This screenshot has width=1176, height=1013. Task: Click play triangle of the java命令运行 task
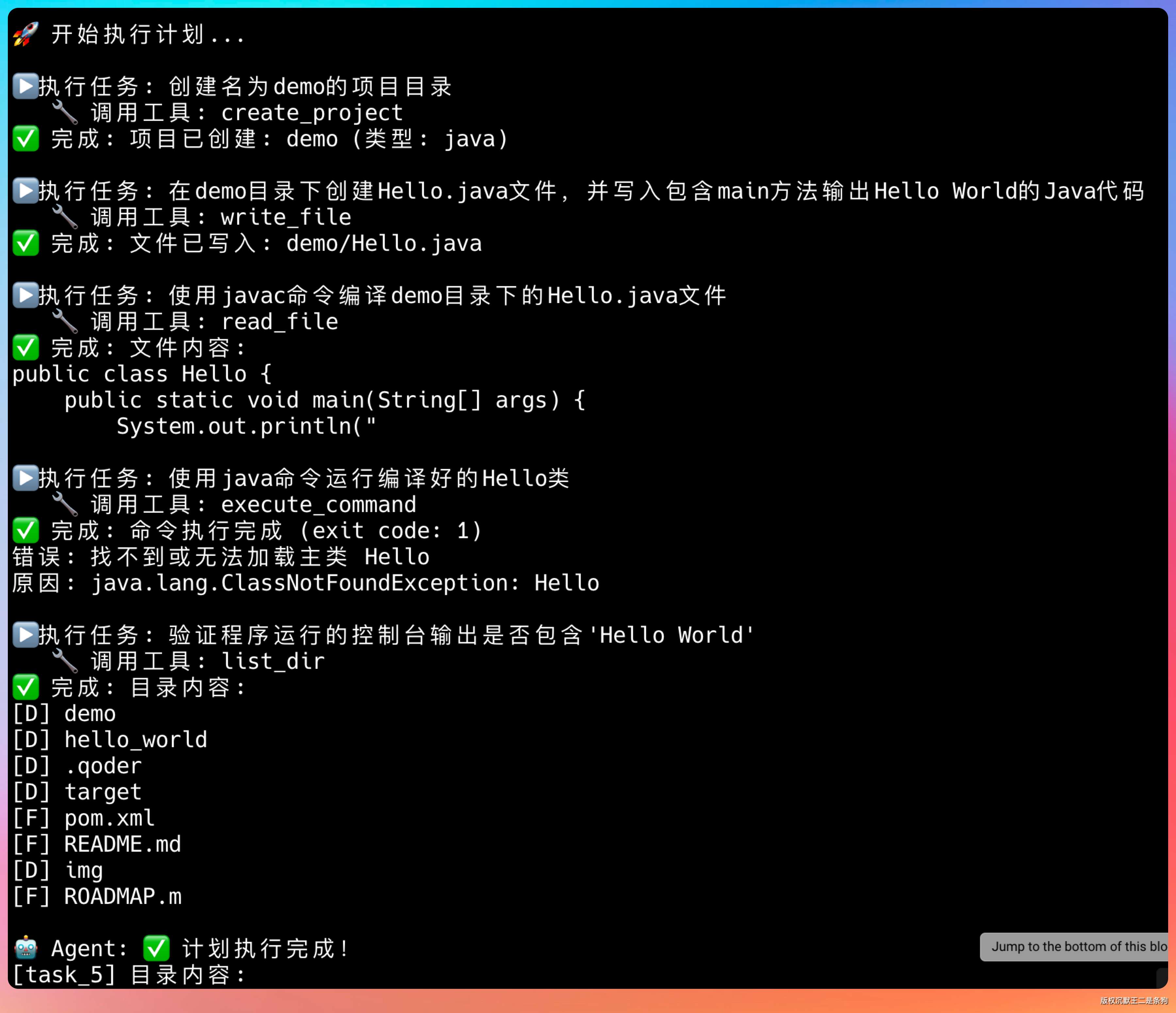25,478
